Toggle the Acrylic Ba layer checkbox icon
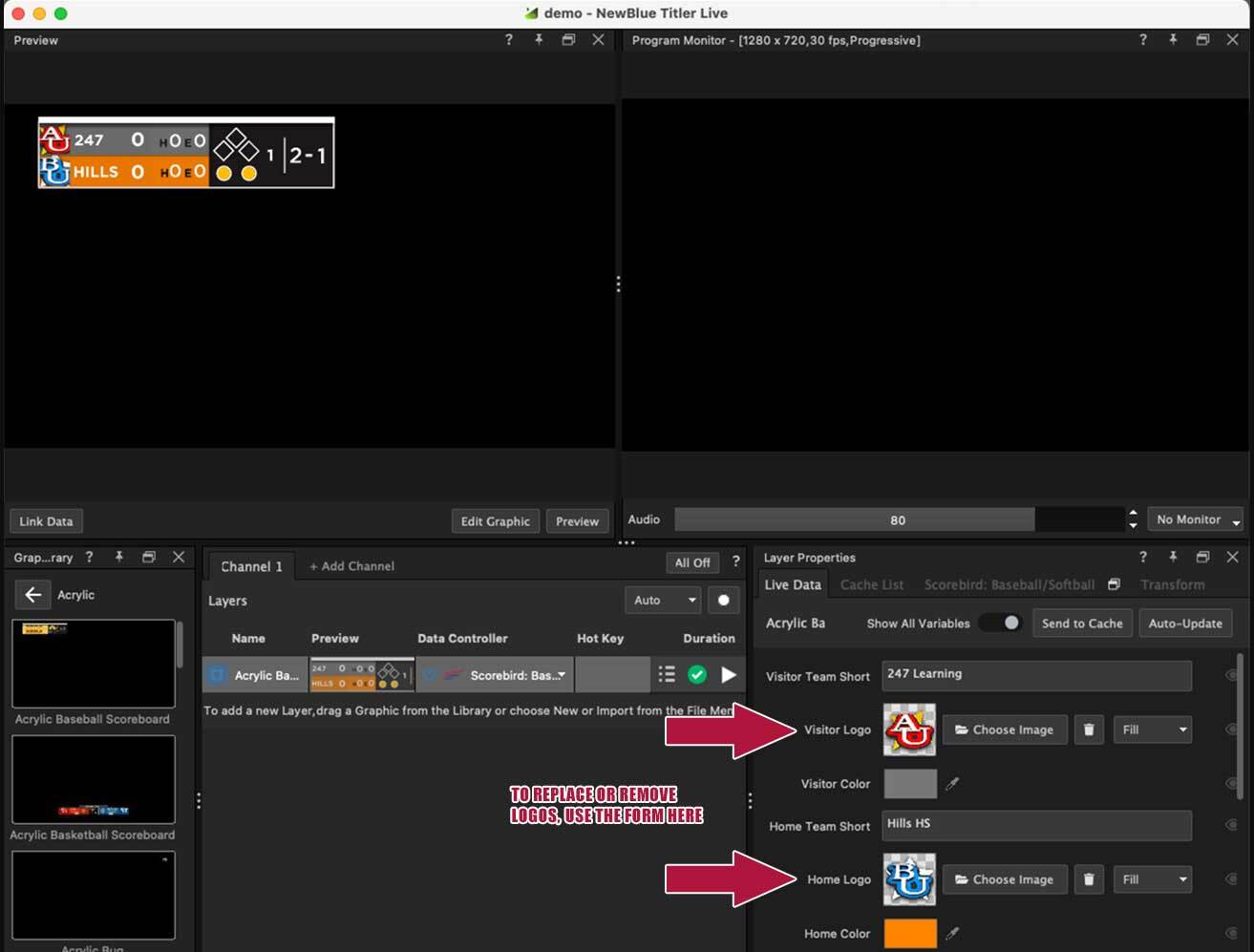The height and width of the screenshot is (952, 1254). (x=218, y=674)
